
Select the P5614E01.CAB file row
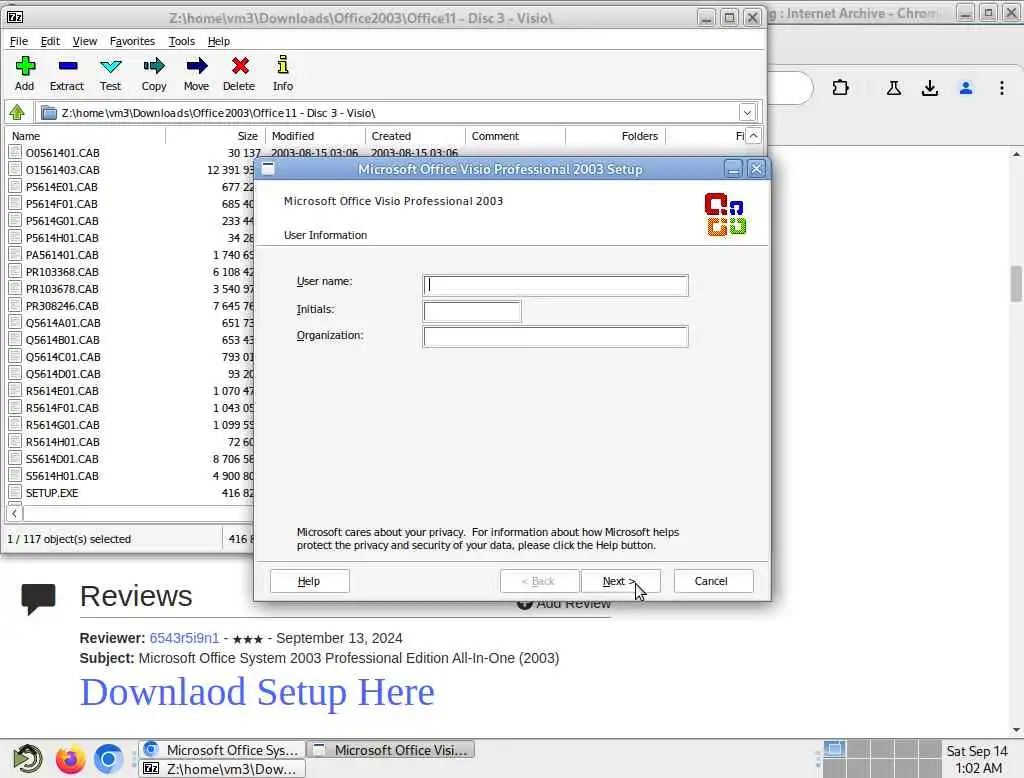[x=131, y=187]
